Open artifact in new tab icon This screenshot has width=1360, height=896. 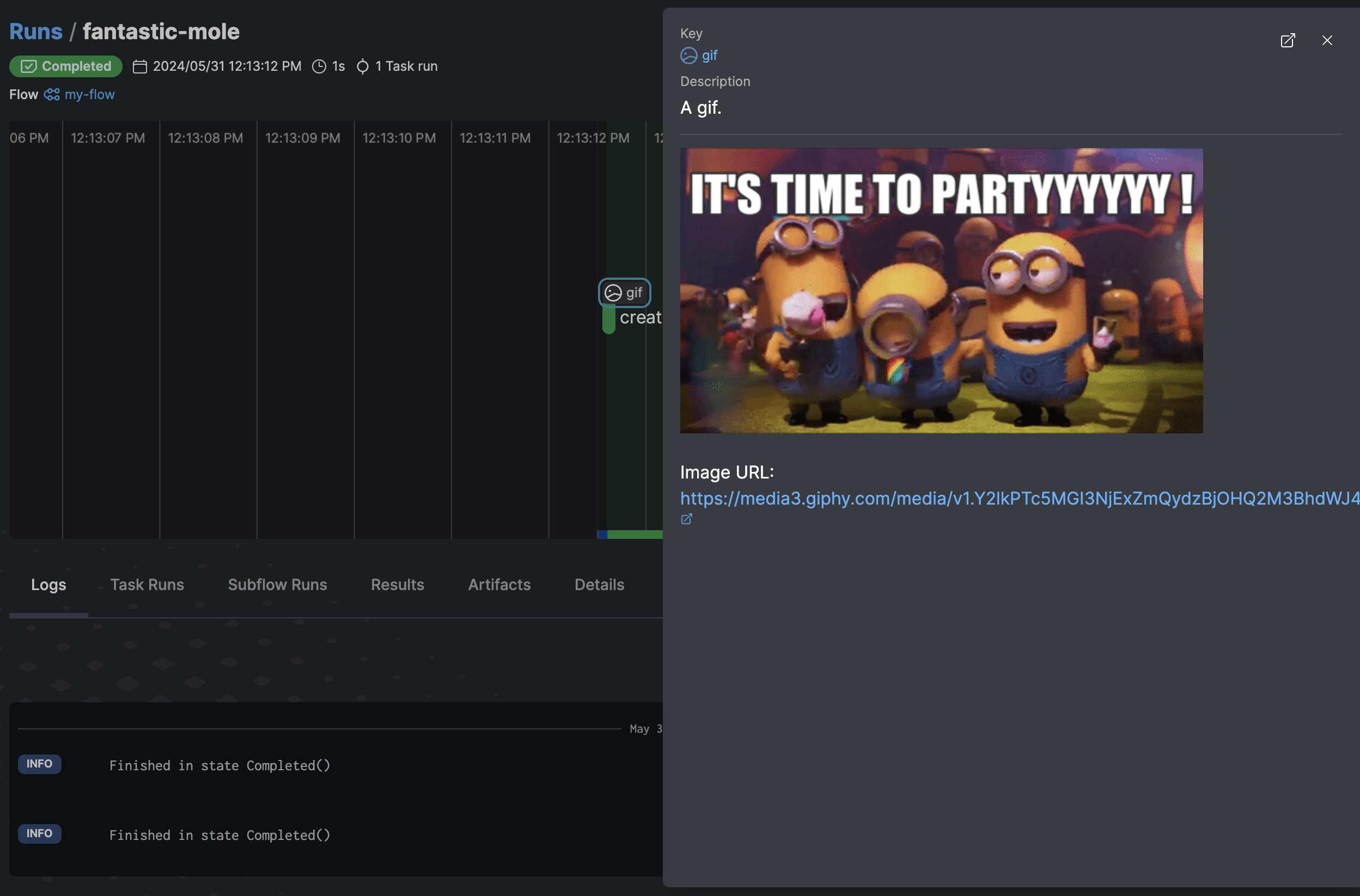[1288, 41]
